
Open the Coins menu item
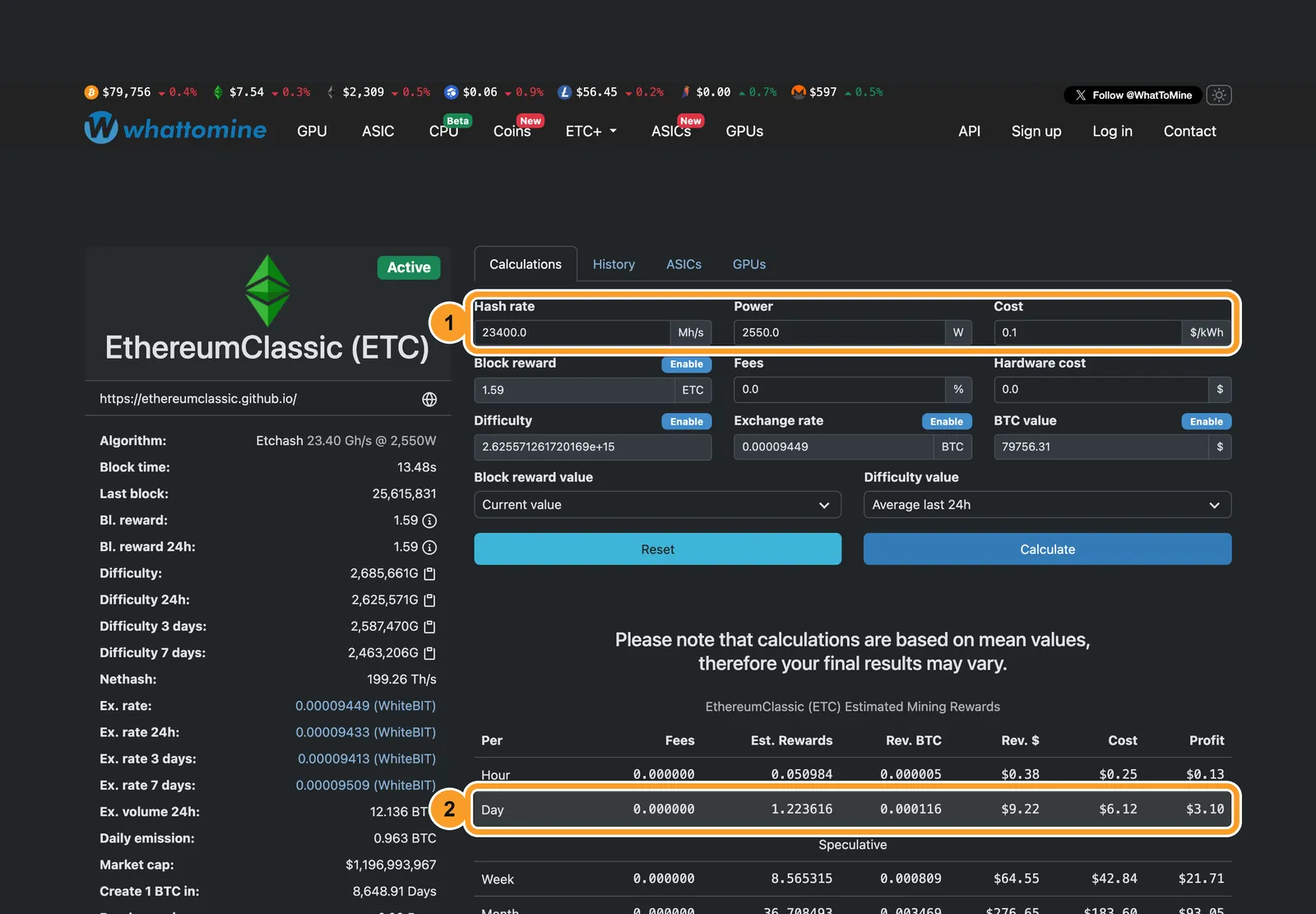click(512, 131)
